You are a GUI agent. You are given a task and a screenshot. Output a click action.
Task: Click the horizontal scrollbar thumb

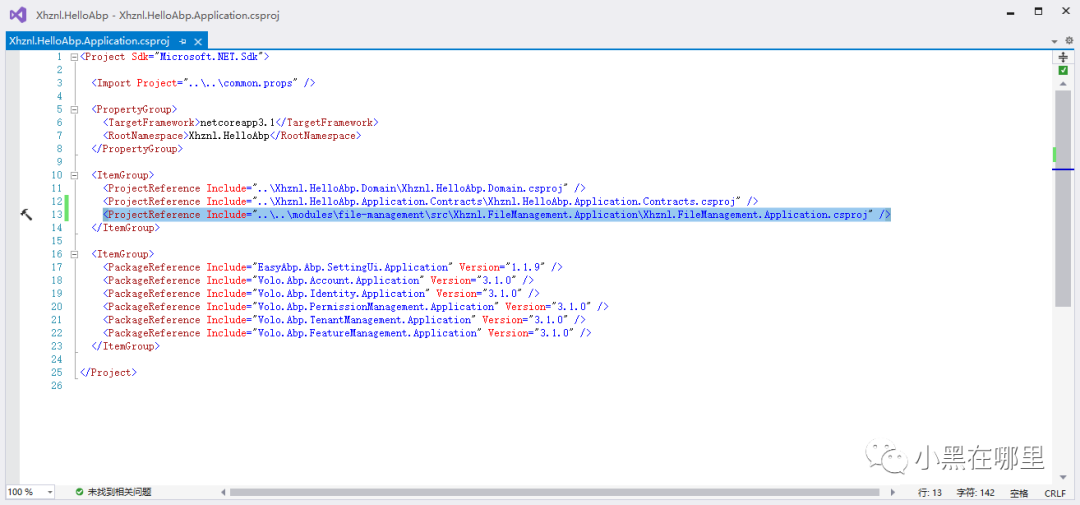click(x=555, y=493)
